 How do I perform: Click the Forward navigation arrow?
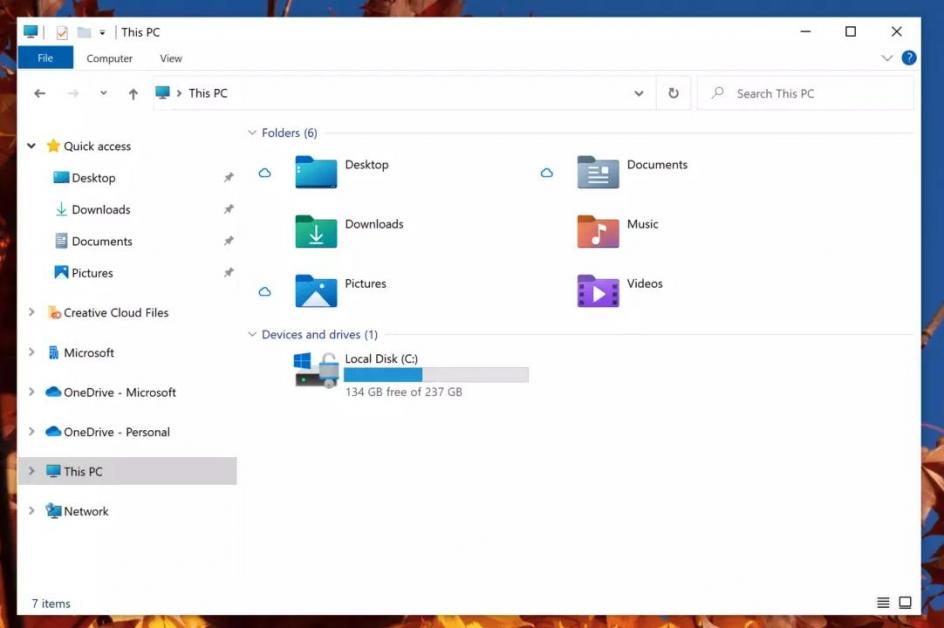pyautogui.click(x=73, y=93)
